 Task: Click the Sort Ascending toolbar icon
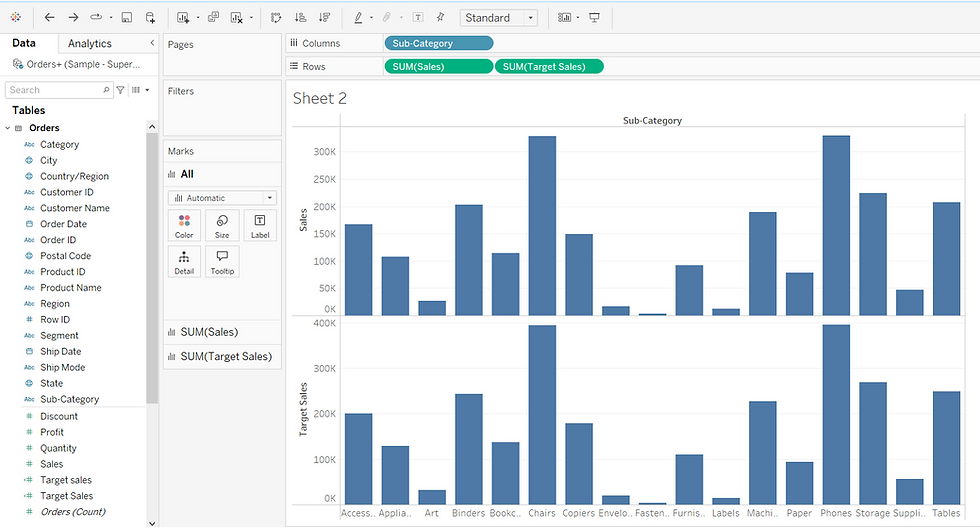click(x=300, y=17)
